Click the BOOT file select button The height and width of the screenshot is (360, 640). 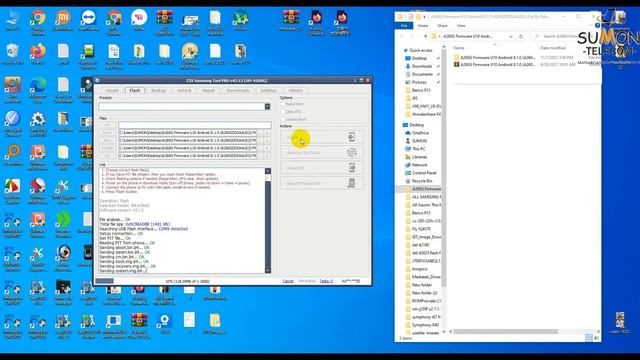(x=107, y=133)
